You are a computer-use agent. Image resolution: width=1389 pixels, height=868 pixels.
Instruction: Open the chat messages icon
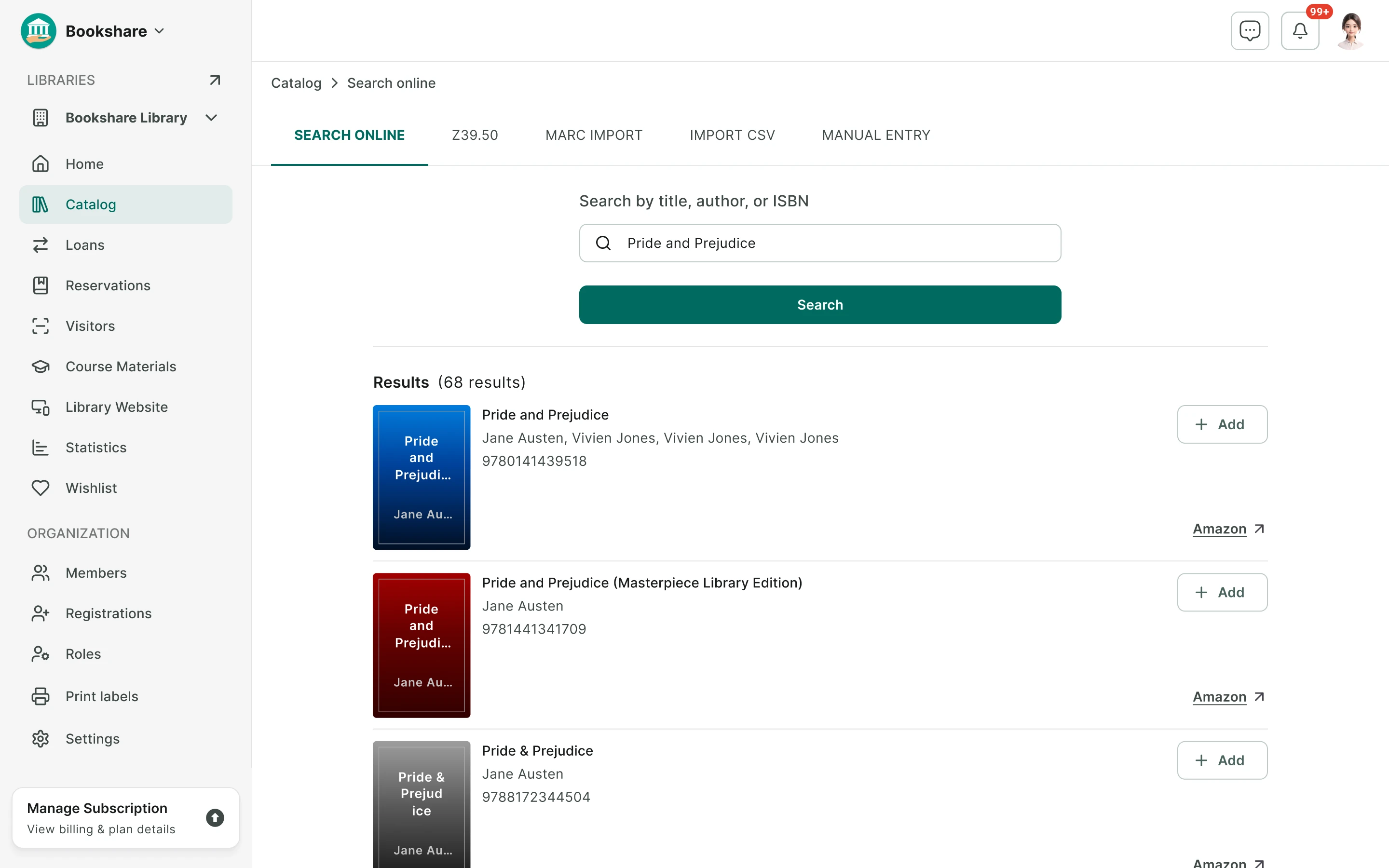pos(1250,30)
